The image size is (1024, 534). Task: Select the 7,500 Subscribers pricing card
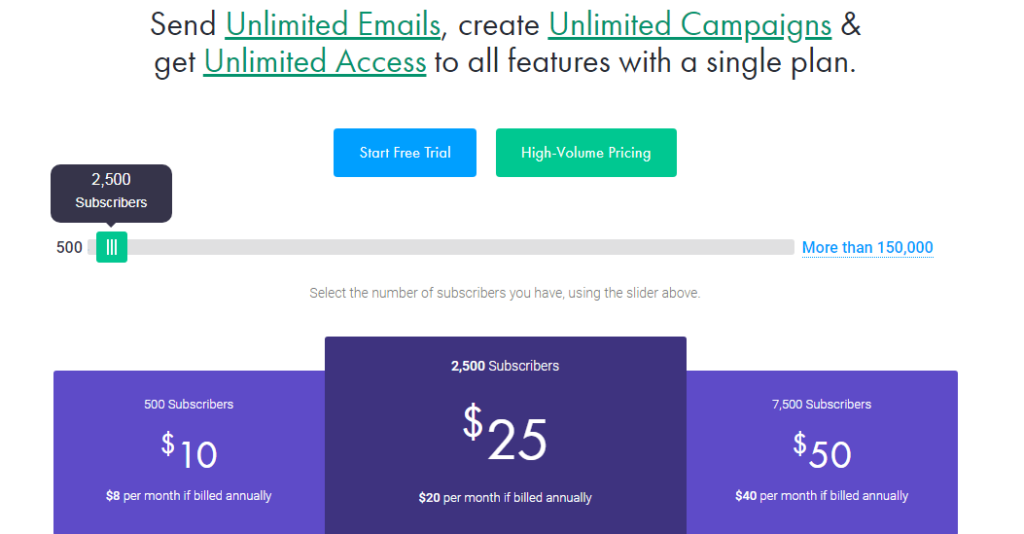click(822, 452)
